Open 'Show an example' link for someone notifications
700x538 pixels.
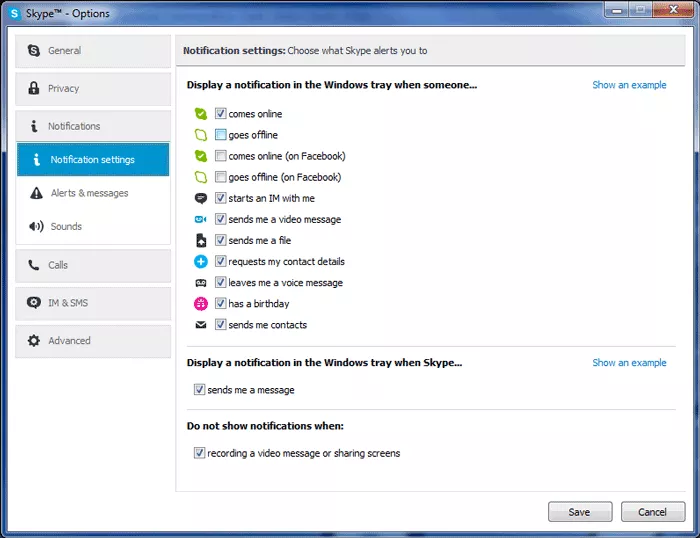629,85
